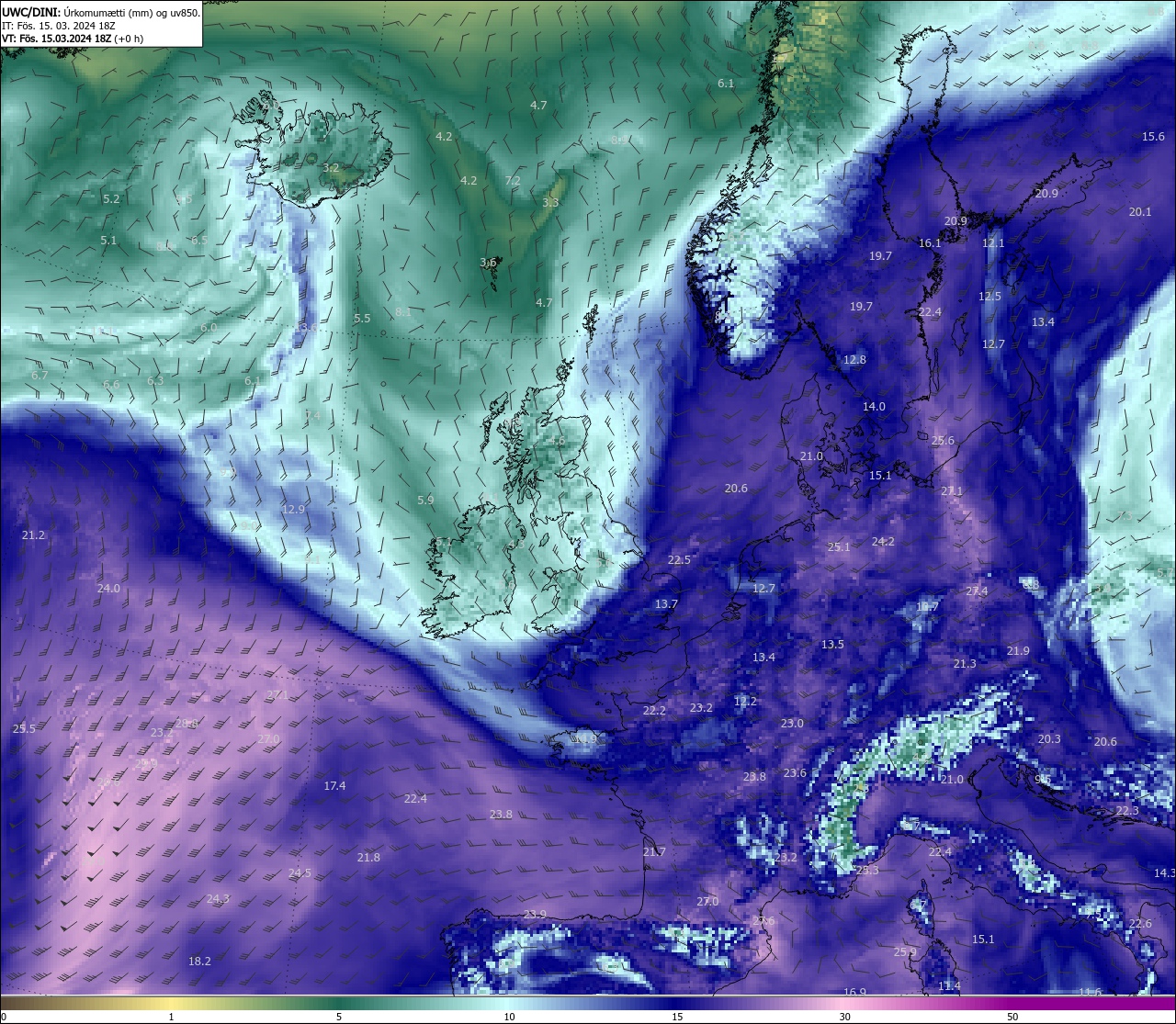Click the 21.7 value near the Bay of Biscay

(654, 852)
